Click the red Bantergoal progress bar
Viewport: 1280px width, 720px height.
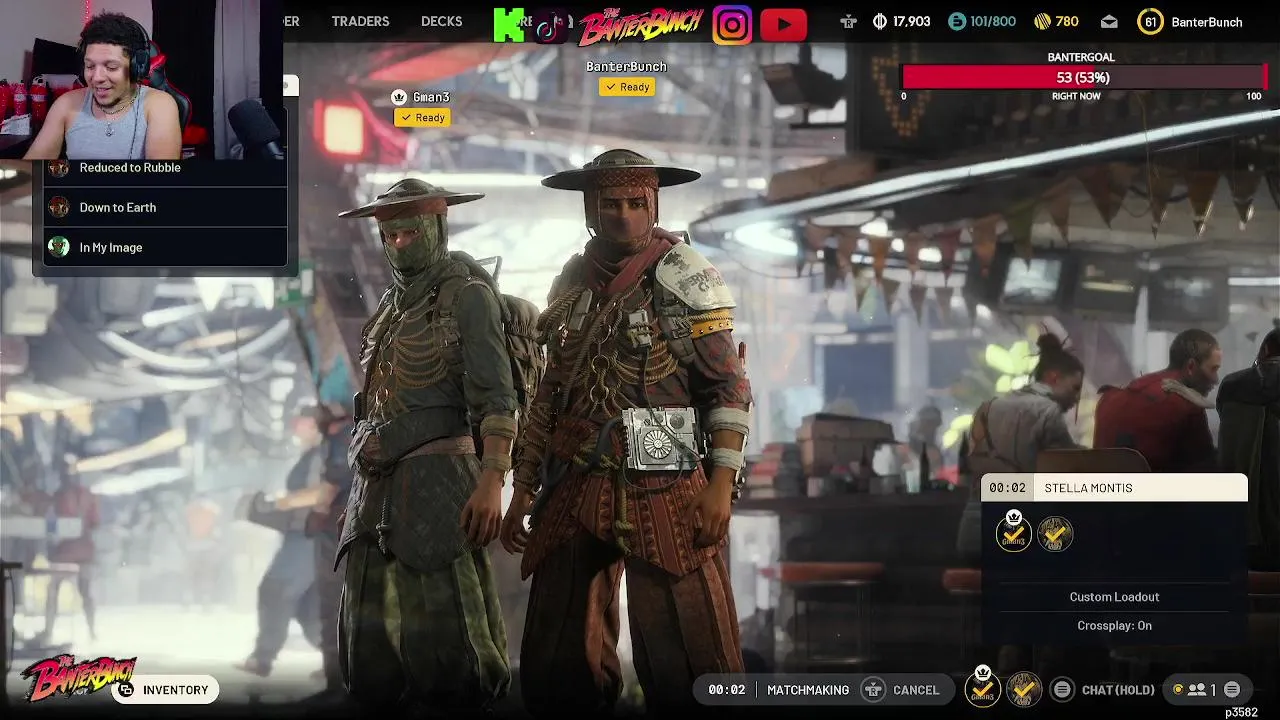[1083, 77]
